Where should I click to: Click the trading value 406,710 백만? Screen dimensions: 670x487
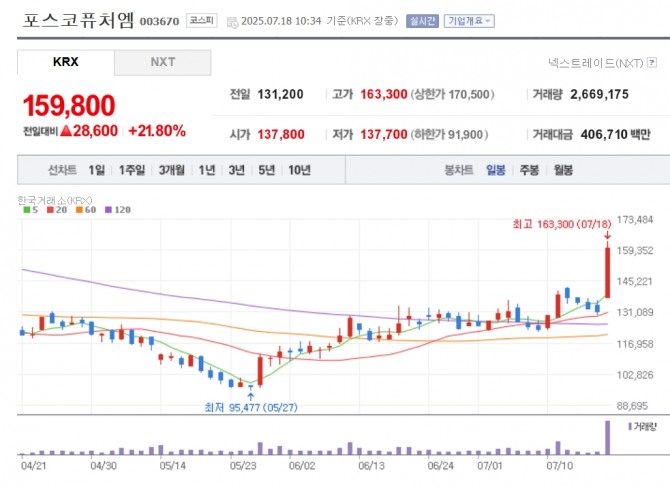coord(616,135)
